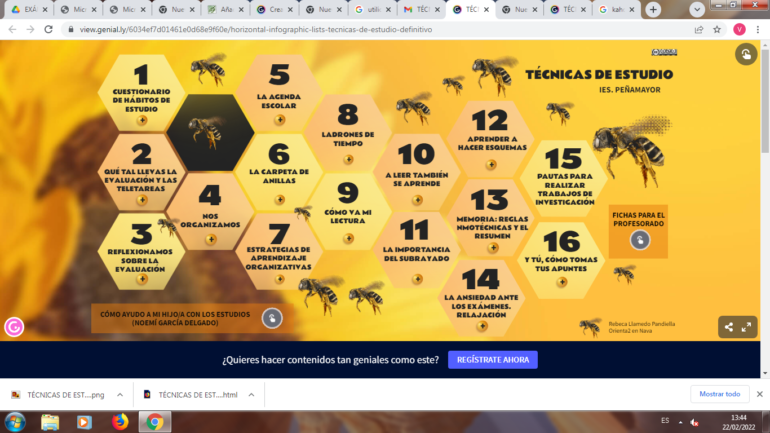
Task: Open Chrome three-dot menu
Action: pyautogui.click(x=758, y=29)
